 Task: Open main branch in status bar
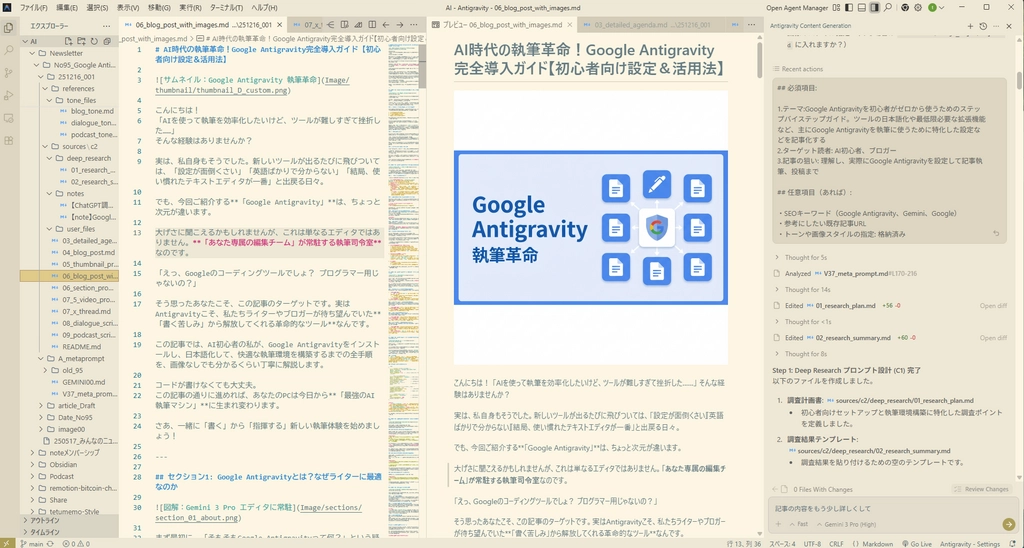(33, 543)
